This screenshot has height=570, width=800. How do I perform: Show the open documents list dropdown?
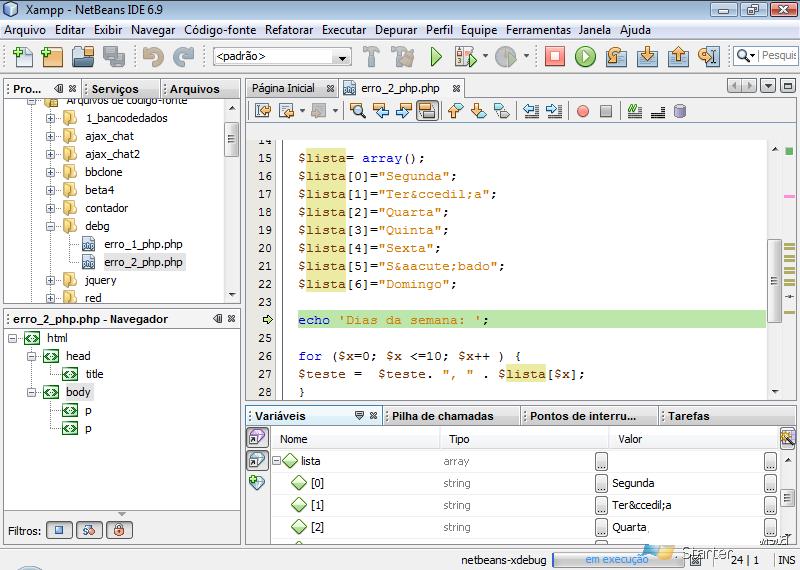[x=768, y=86]
